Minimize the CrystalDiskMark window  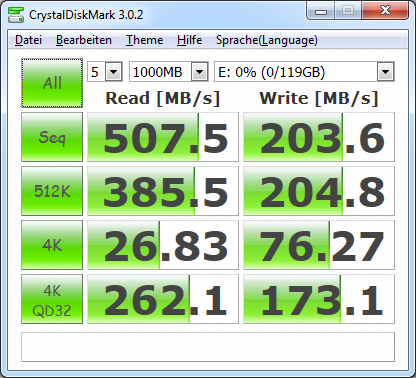click(x=321, y=12)
